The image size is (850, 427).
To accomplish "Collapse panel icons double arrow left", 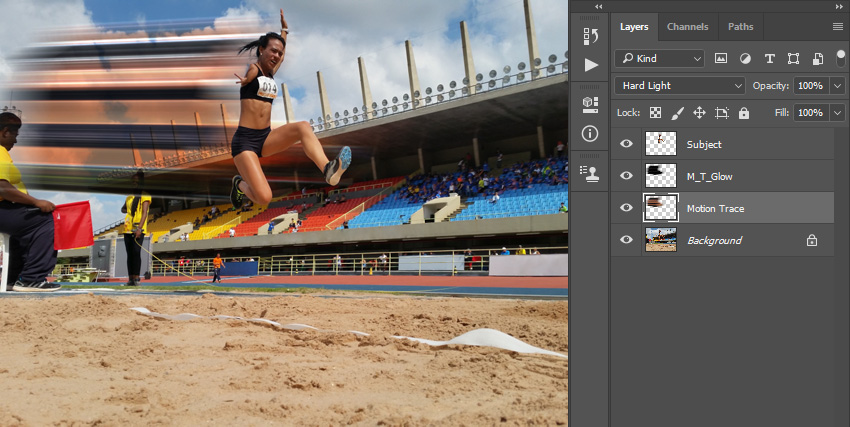I will click(x=598, y=7).
